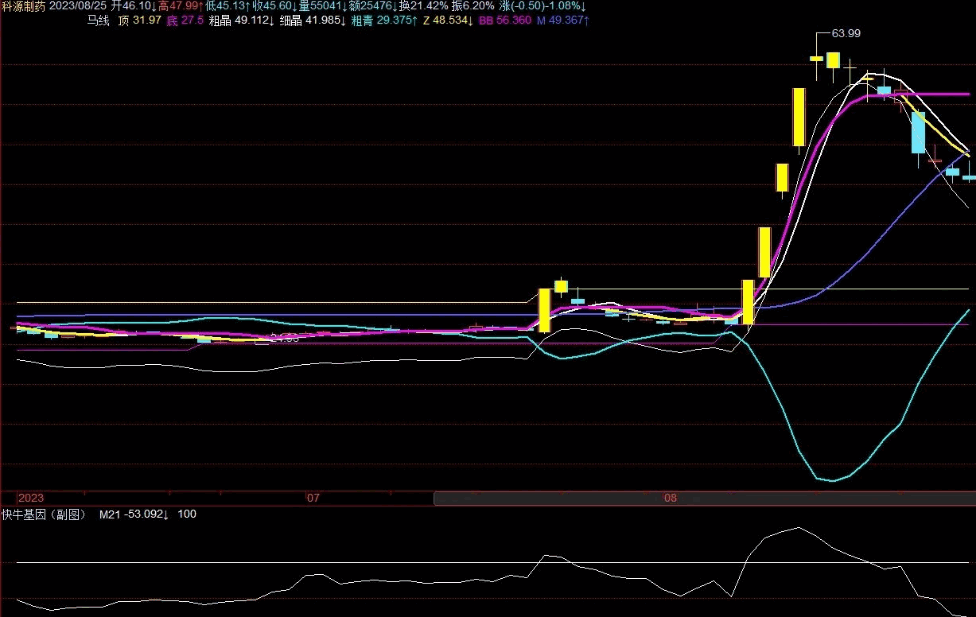The image size is (976, 617).
Task: Open the 快牛基因（副图）sub-chart indicator label
Action: click(44, 514)
